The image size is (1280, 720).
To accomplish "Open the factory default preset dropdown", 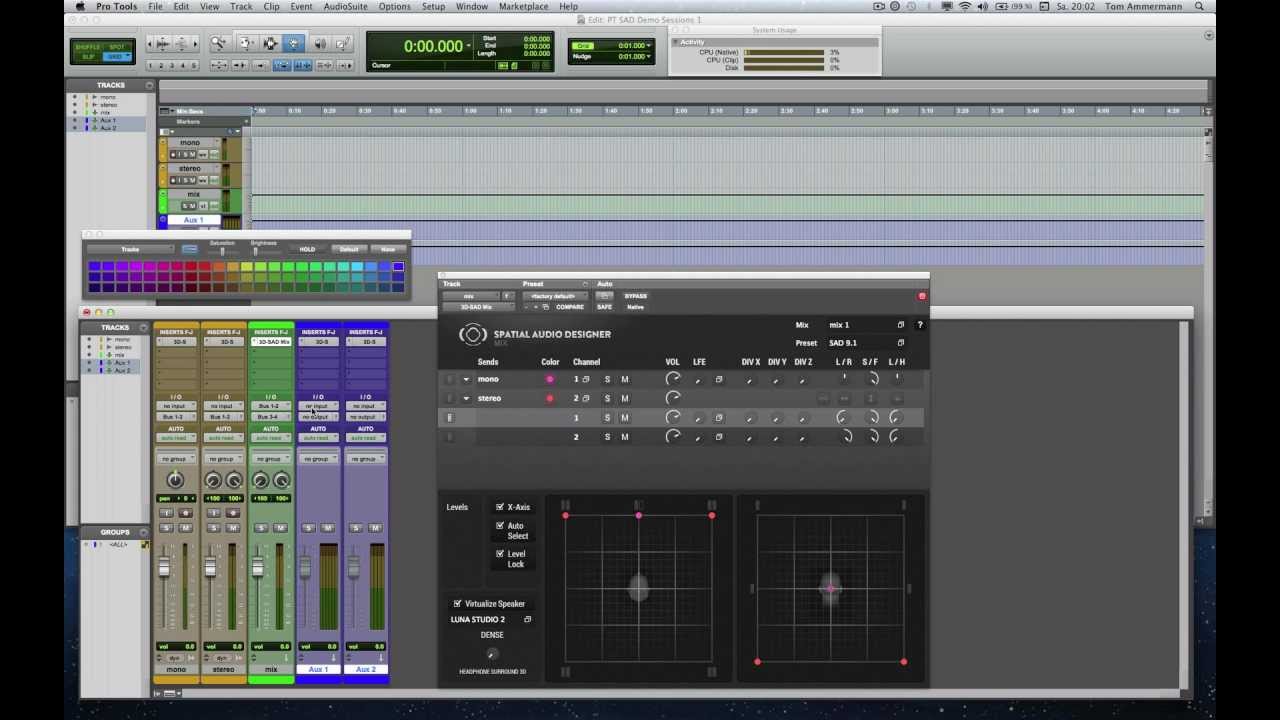I will point(556,296).
